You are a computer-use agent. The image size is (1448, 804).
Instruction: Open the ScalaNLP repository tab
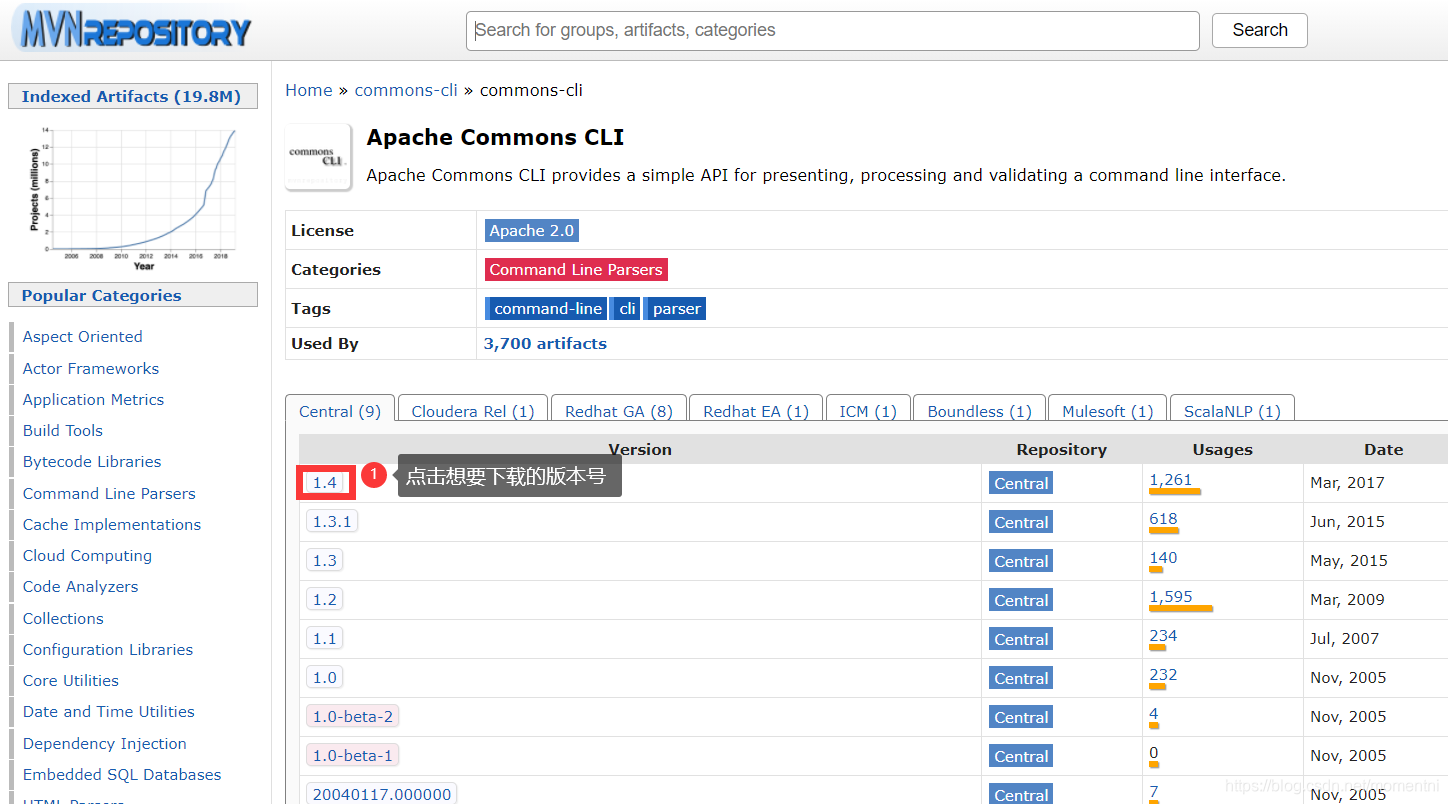click(1232, 411)
